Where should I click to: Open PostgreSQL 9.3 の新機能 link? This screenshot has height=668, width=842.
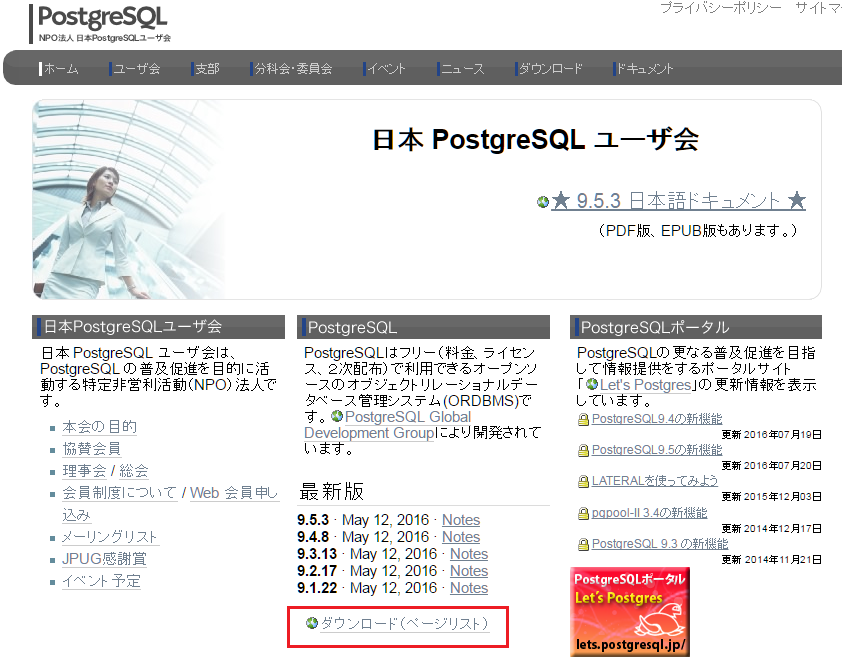pos(659,544)
